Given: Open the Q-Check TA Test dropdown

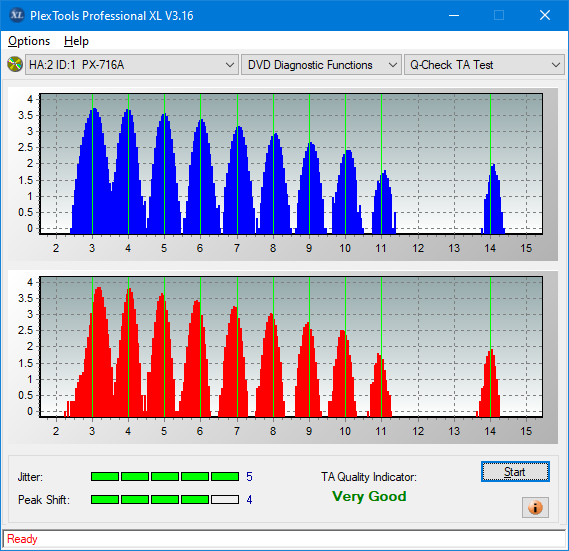Looking at the screenshot, I should [484, 65].
